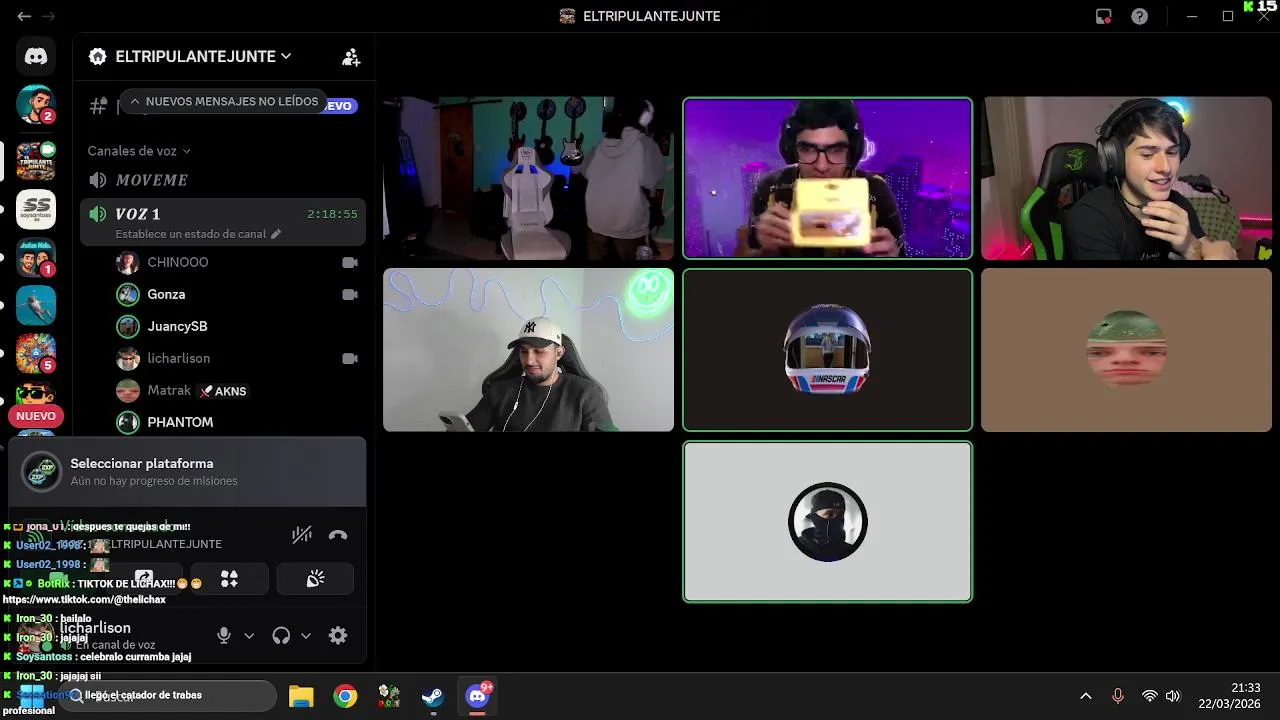Screen dimensions: 1280x720
Task: Open the TRIPULANTE JUNTE server icon
Action: [x=36, y=160]
